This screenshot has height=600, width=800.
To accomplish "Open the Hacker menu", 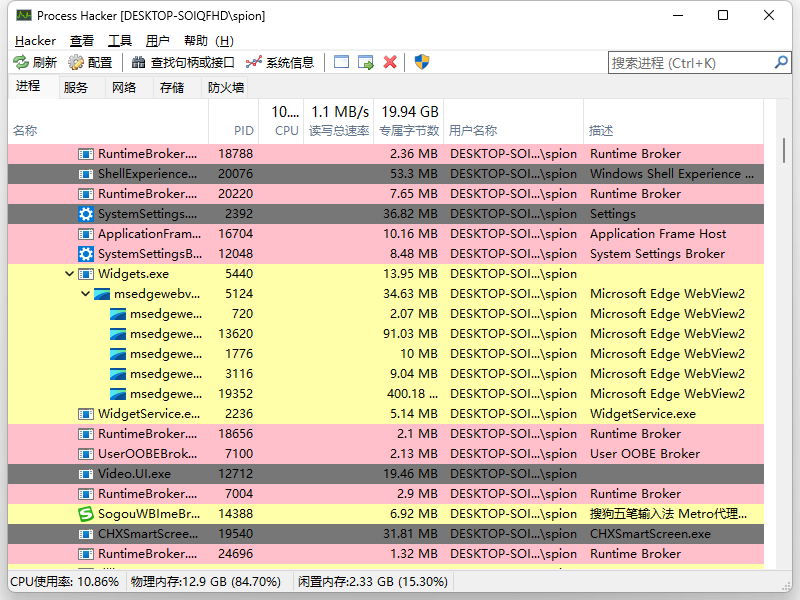I will coord(35,40).
